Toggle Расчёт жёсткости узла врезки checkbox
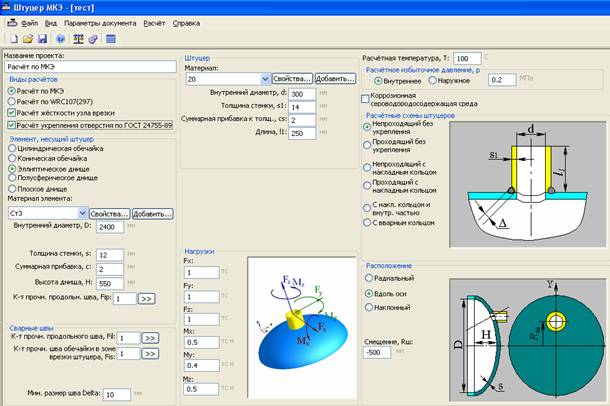Screen dimensions: 610x406 point(12,113)
